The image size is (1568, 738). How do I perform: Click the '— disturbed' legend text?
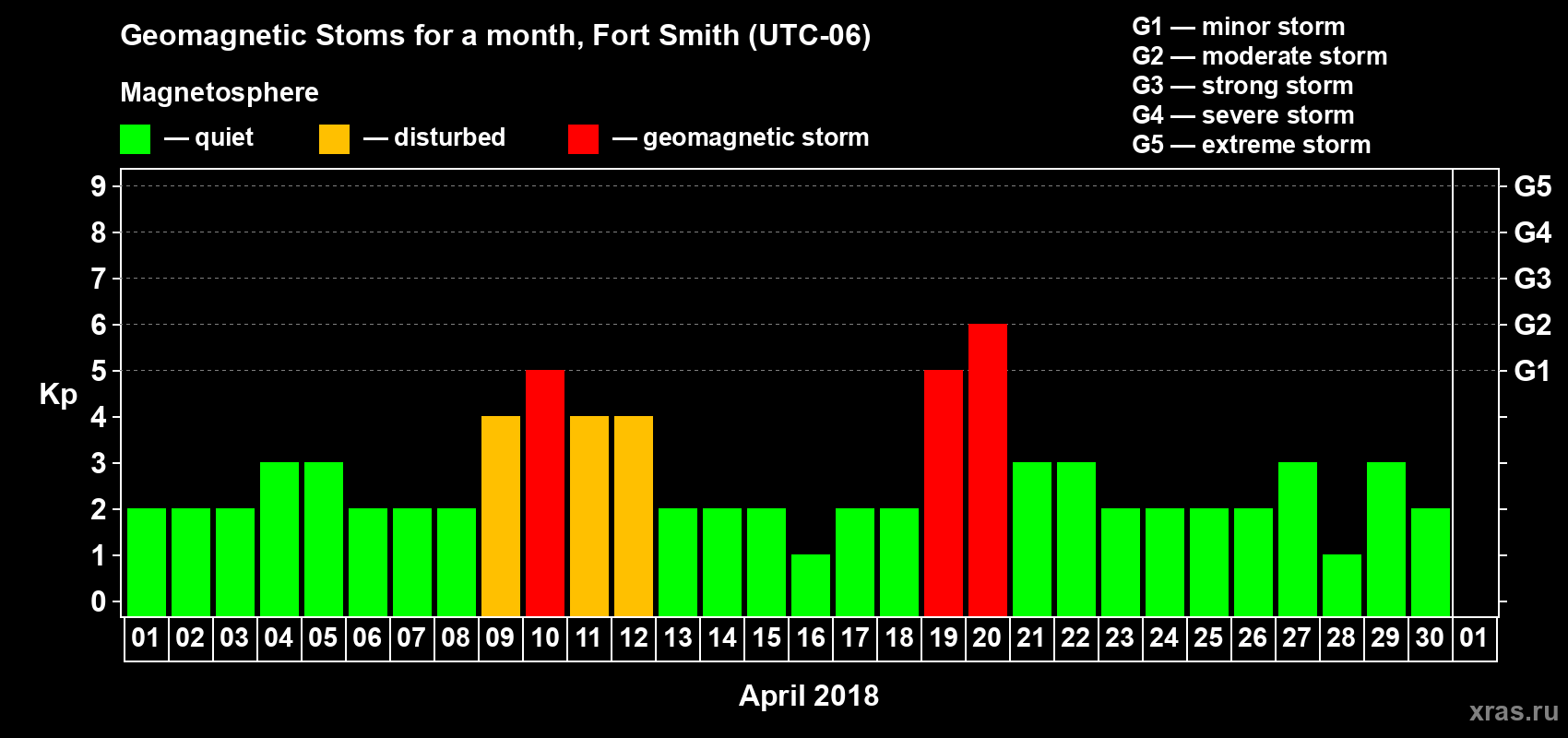[x=434, y=137]
